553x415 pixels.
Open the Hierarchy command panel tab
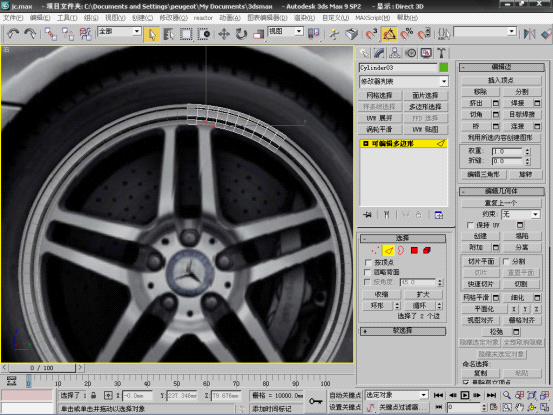click(394, 53)
